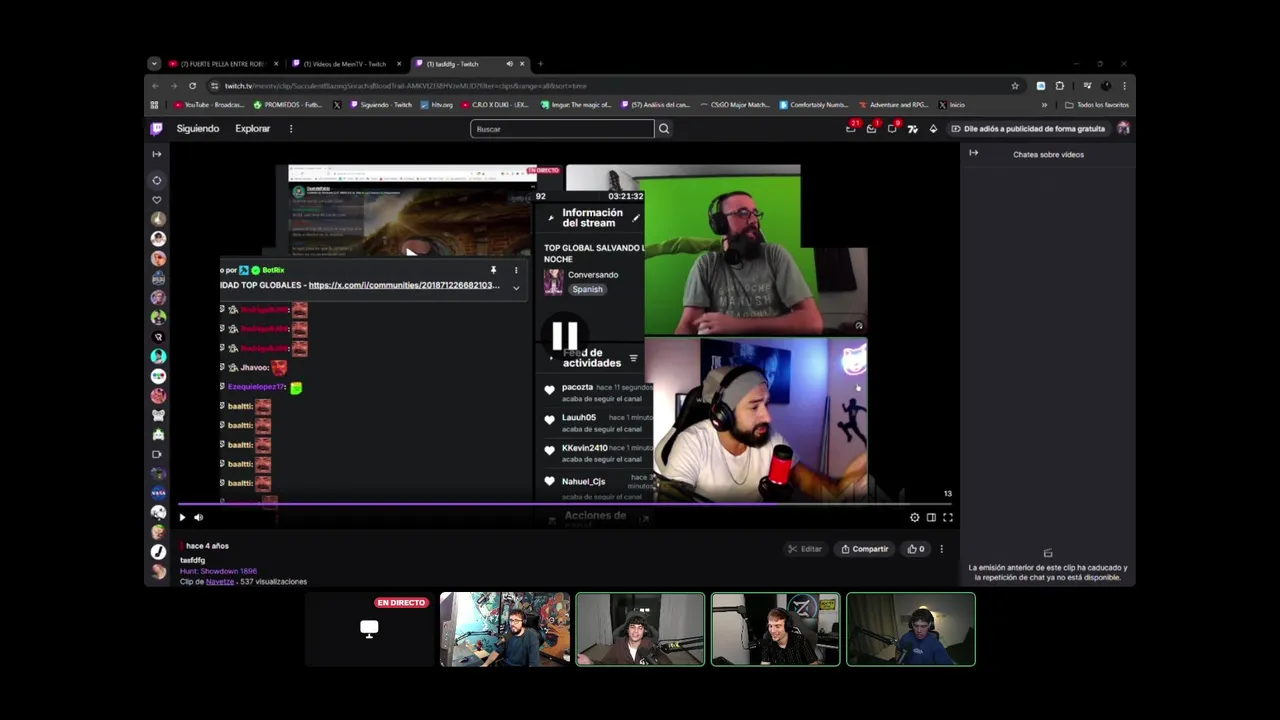This screenshot has width=1280, height=720.
Task: Select the EN DIRECTO screen-share tile
Action: (x=369, y=629)
